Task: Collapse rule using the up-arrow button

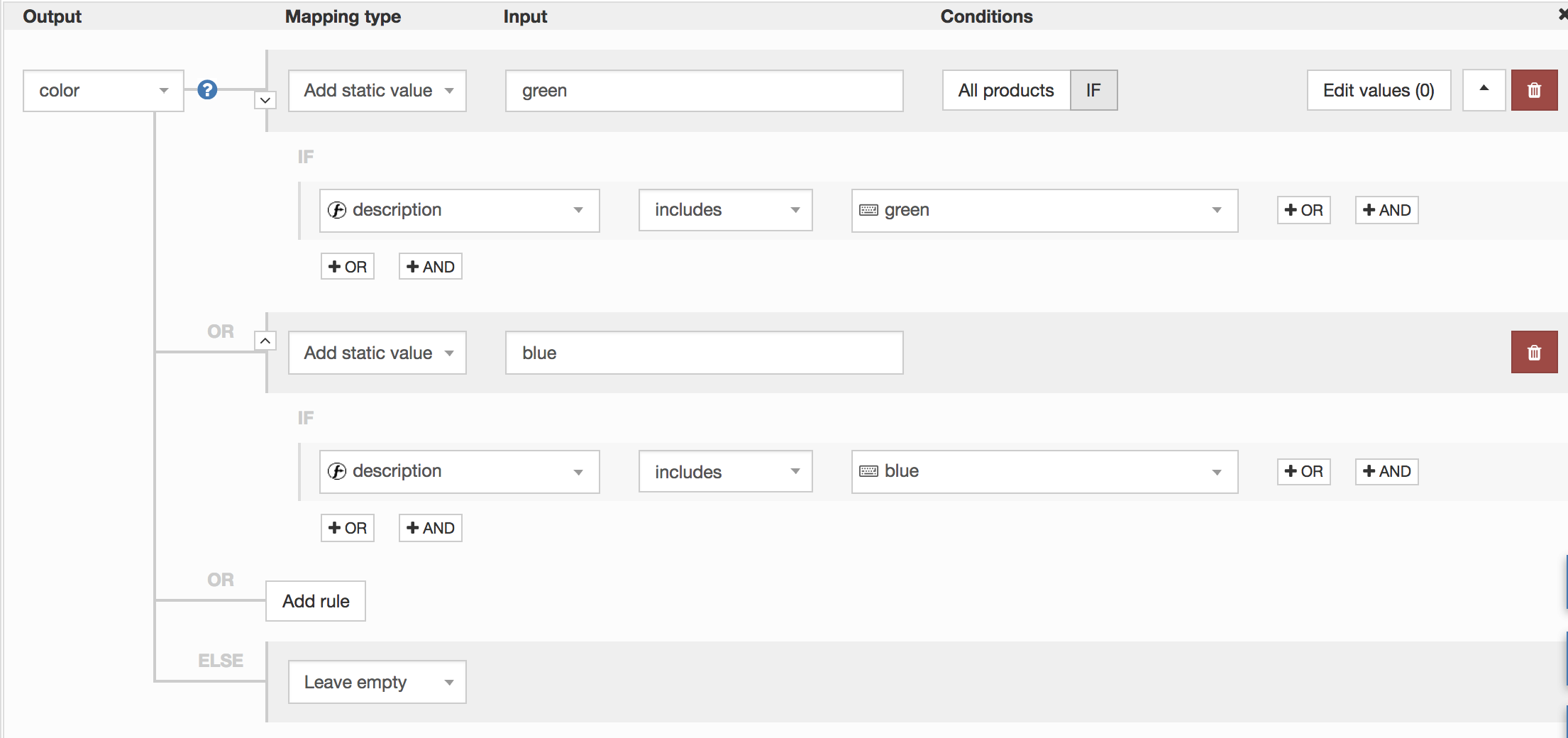Action: 1484,90
